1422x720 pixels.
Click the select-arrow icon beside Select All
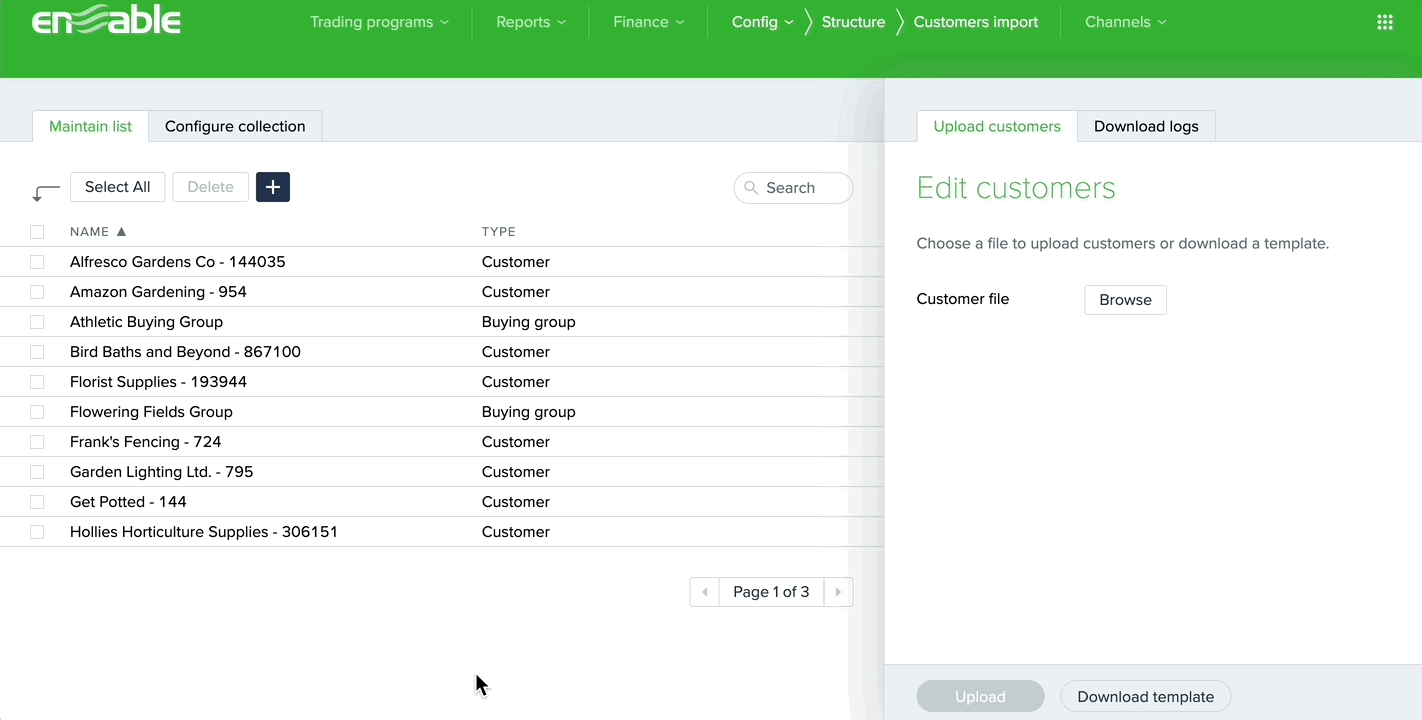[45, 190]
